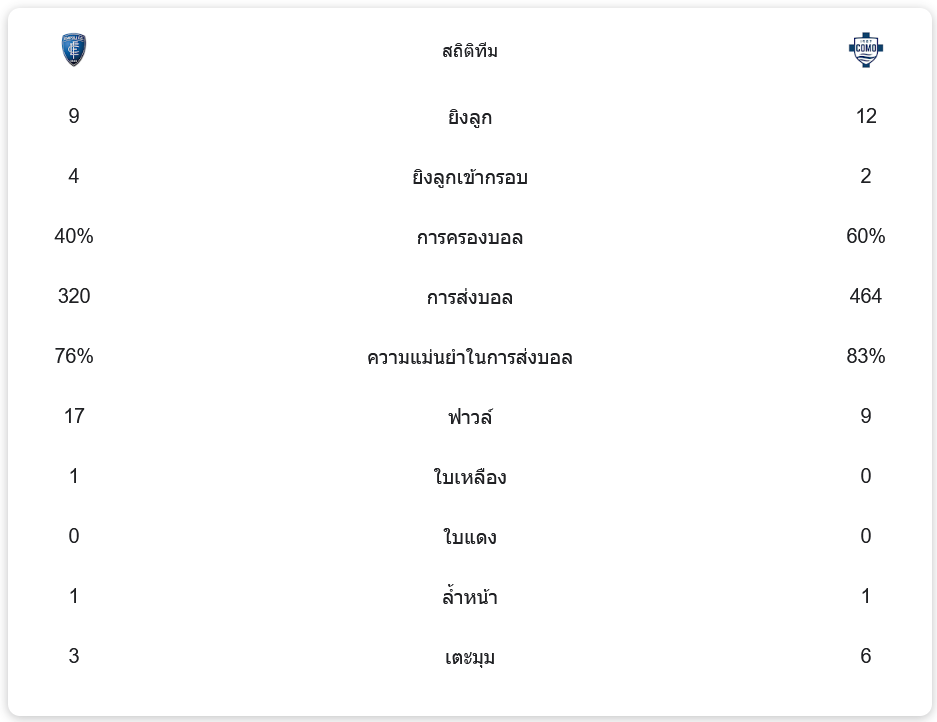This screenshot has width=937, height=722.
Task: Click Como's 83% pass accuracy value
Action: (865, 356)
